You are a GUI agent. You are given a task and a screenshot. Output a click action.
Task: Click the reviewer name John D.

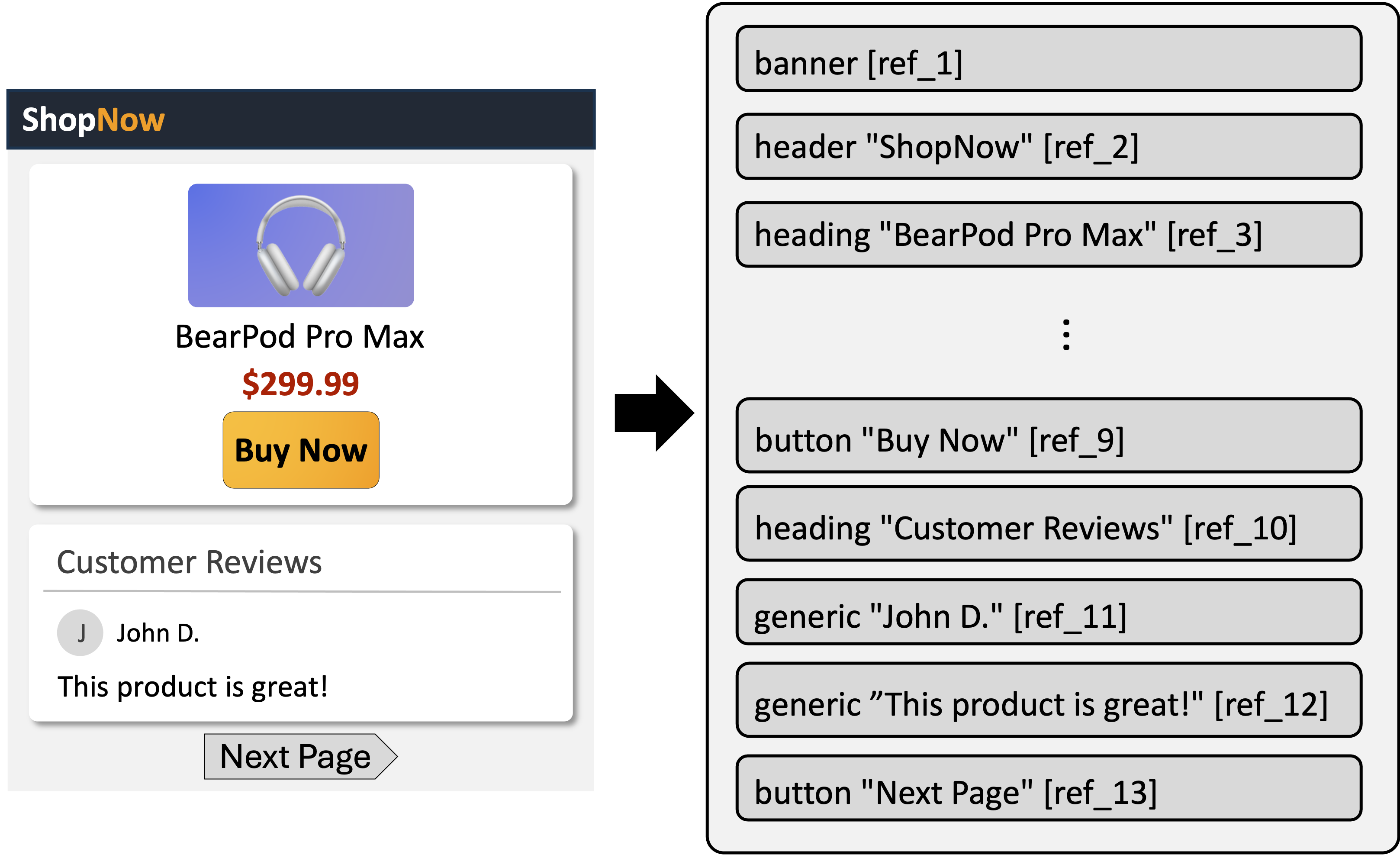coord(158,633)
